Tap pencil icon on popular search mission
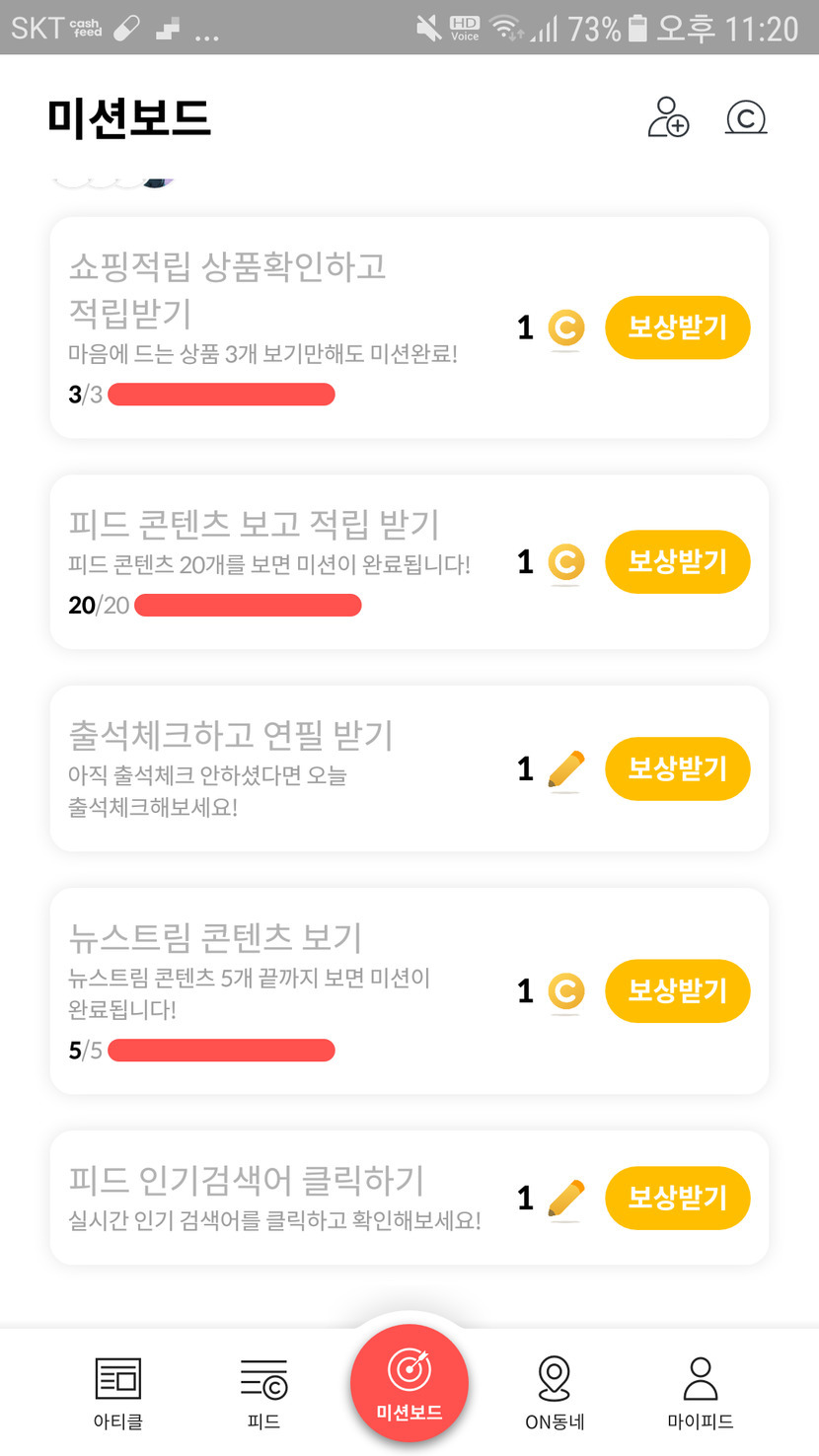This screenshot has height=1456, width=819. point(565,1199)
